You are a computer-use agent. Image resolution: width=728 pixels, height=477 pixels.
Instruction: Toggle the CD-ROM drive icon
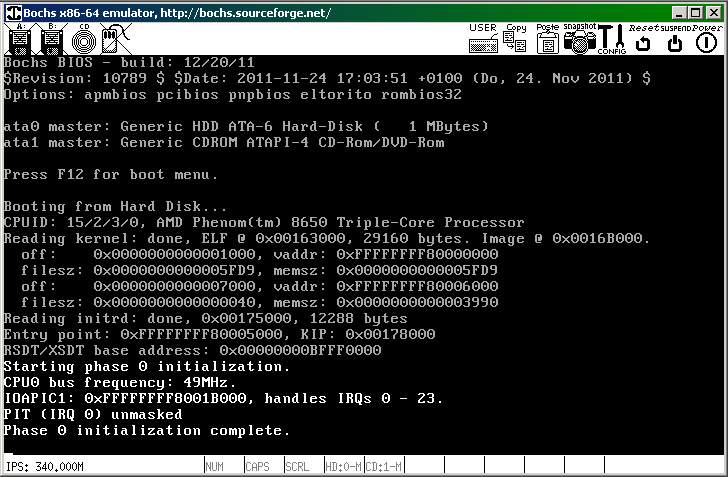click(x=84, y=39)
